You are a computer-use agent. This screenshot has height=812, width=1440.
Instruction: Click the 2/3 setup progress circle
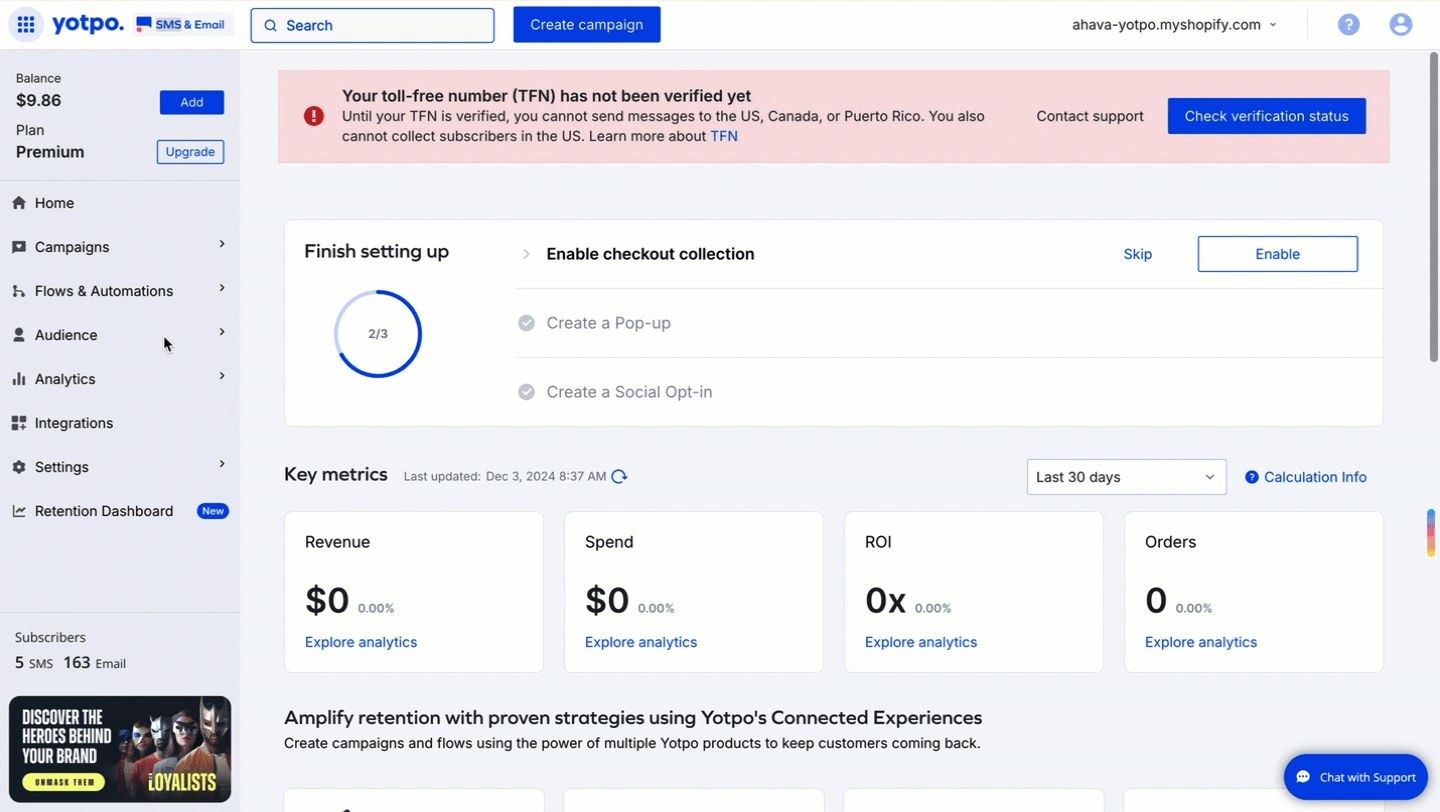pyautogui.click(x=378, y=334)
